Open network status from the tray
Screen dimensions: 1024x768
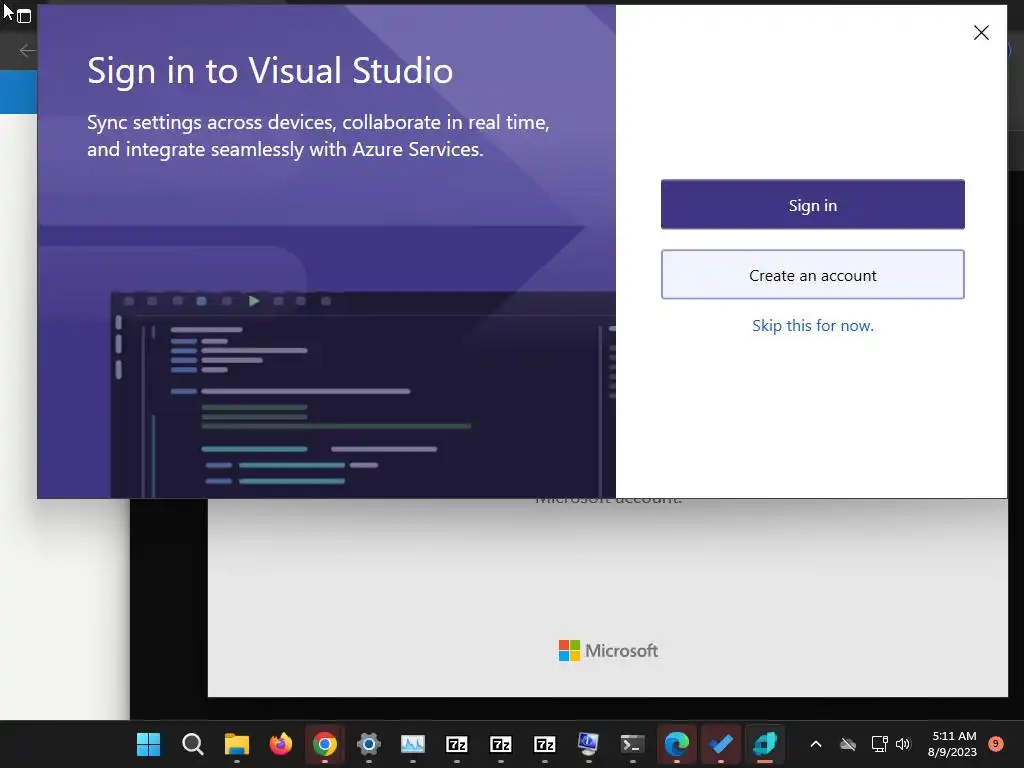pyautogui.click(x=879, y=744)
